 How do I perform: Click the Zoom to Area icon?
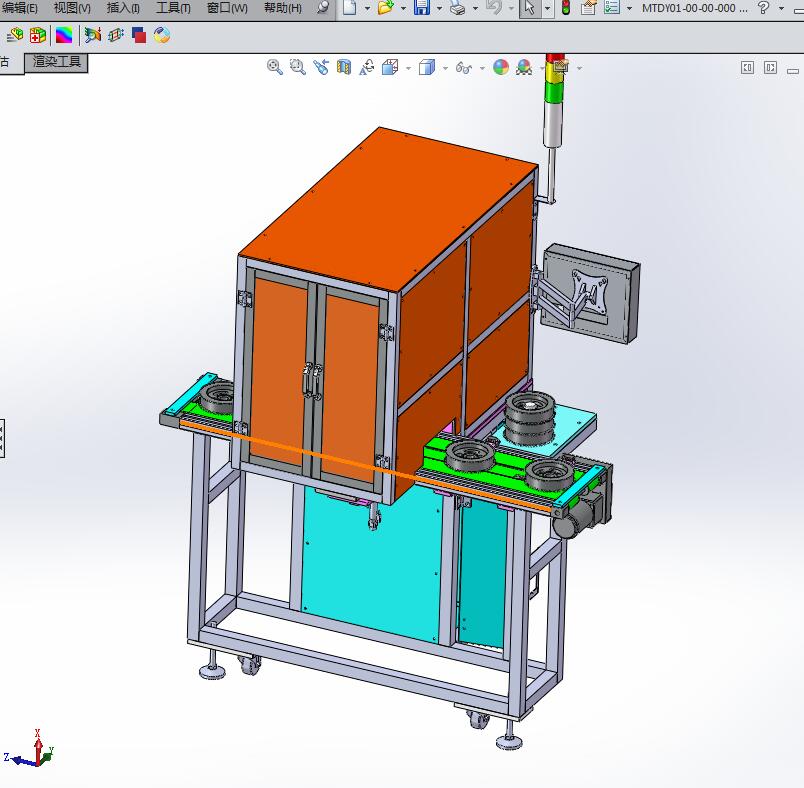coord(298,67)
